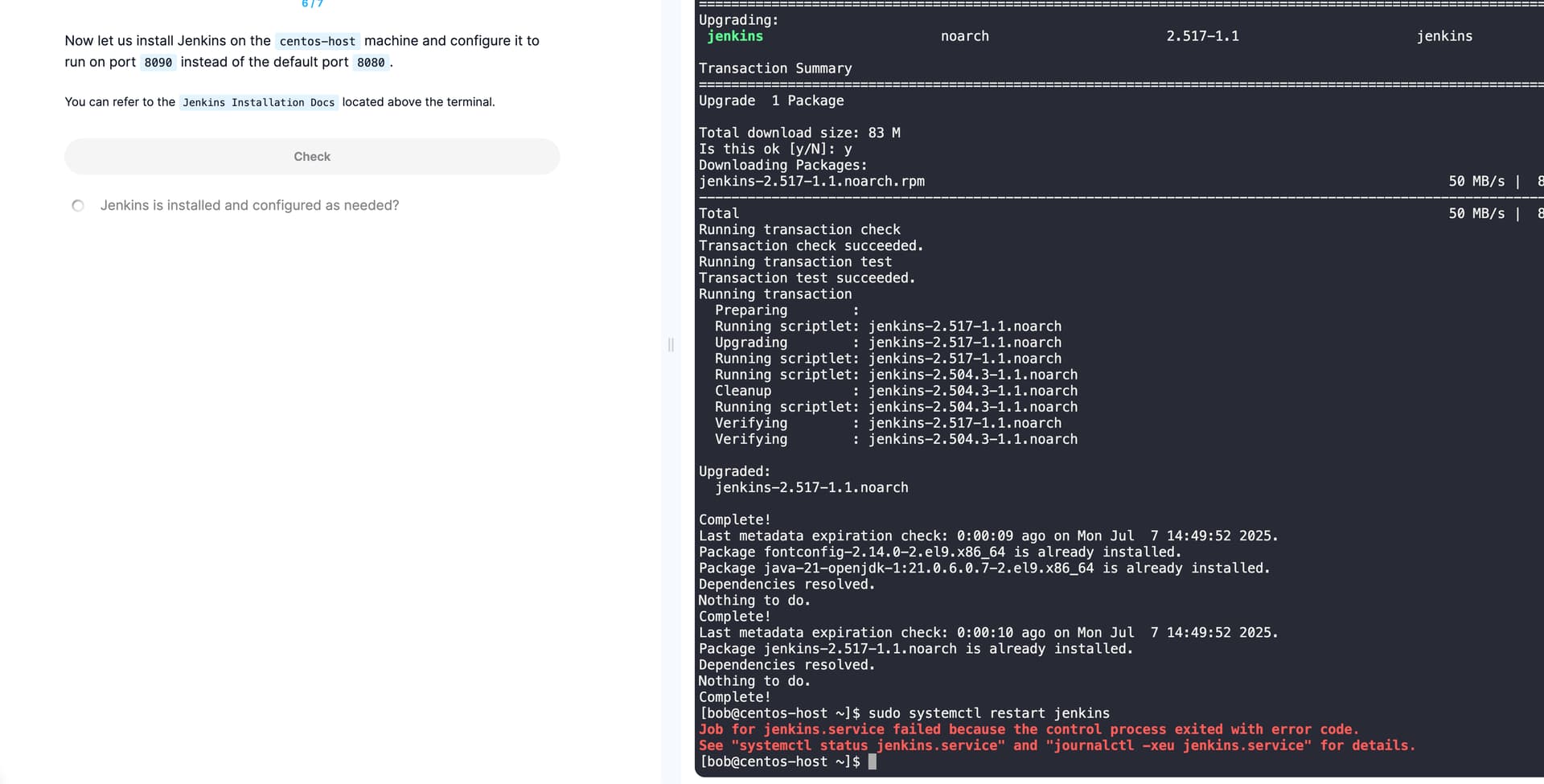The image size is (1544, 784).
Task: Click the Jenkins Installation Docs label
Action: 258,102
